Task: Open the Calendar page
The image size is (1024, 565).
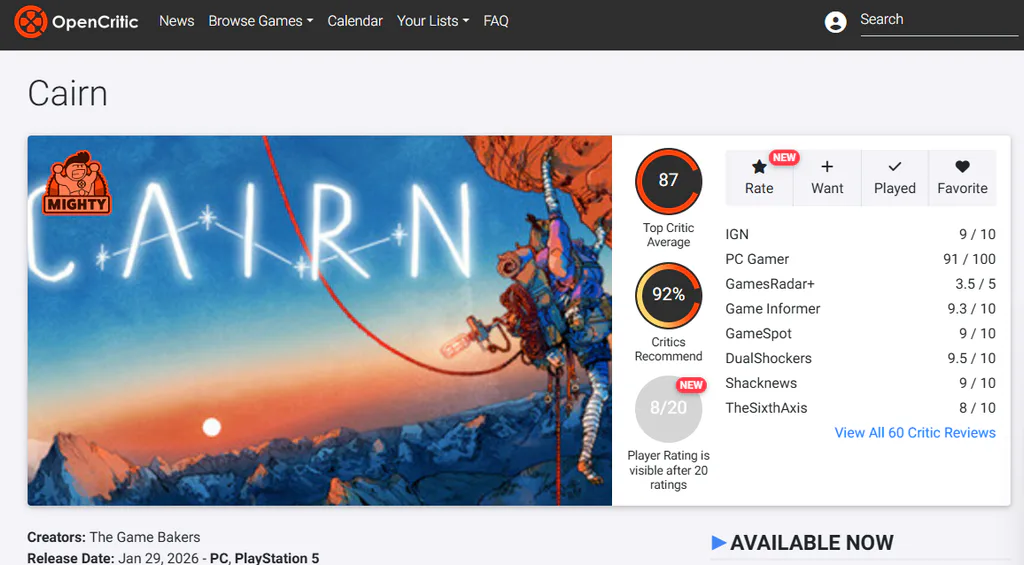Action: 355,21
